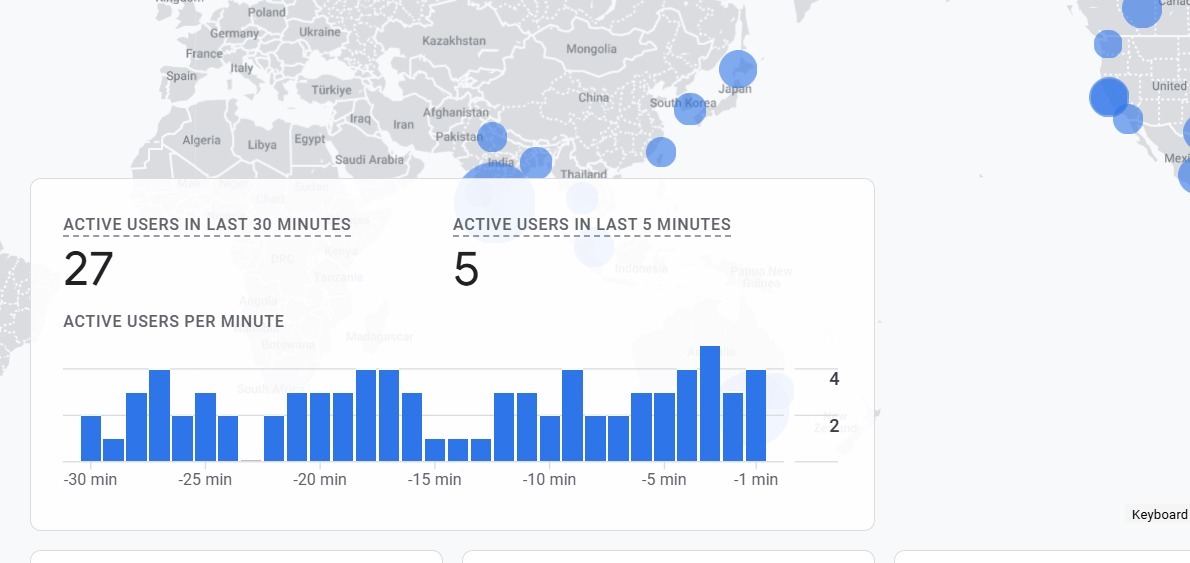This screenshot has width=1190, height=563.
Task: Click the tallest bar in per-minute chart
Action: click(x=710, y=403)
